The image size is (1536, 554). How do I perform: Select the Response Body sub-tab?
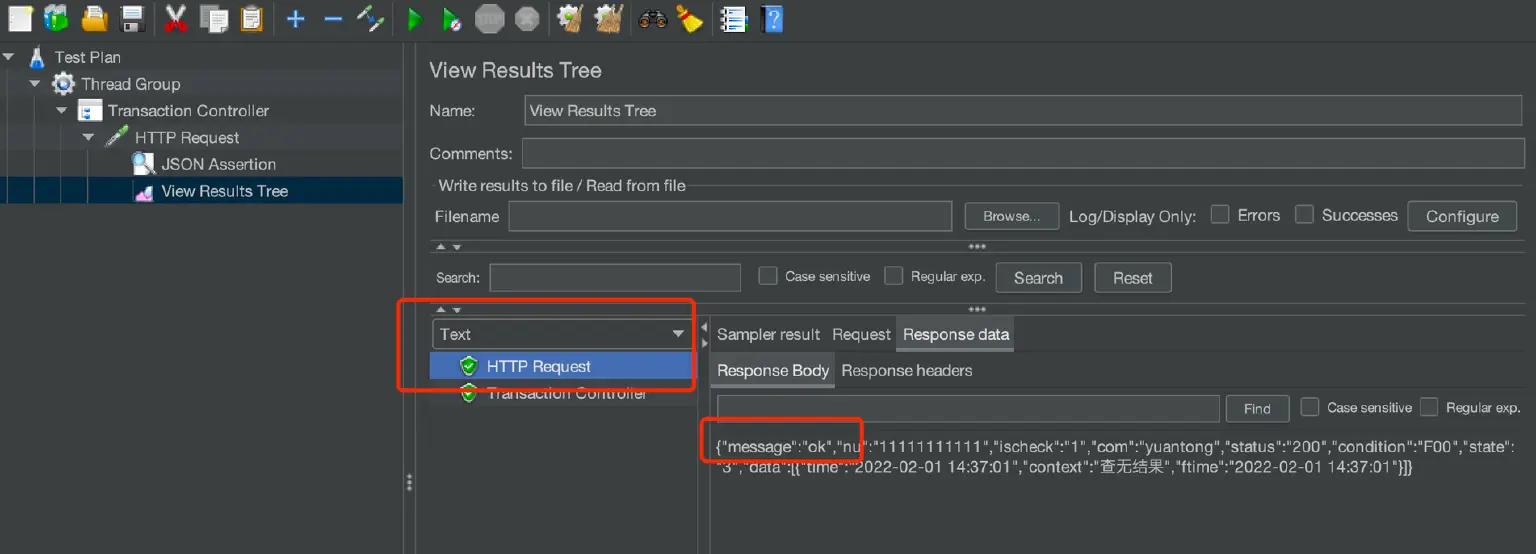[x=773, y=371]
